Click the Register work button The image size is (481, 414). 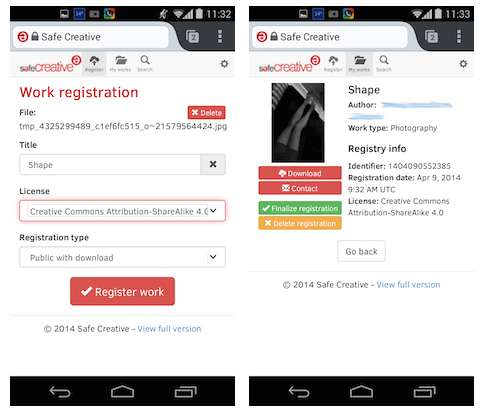tap(122, 291)
